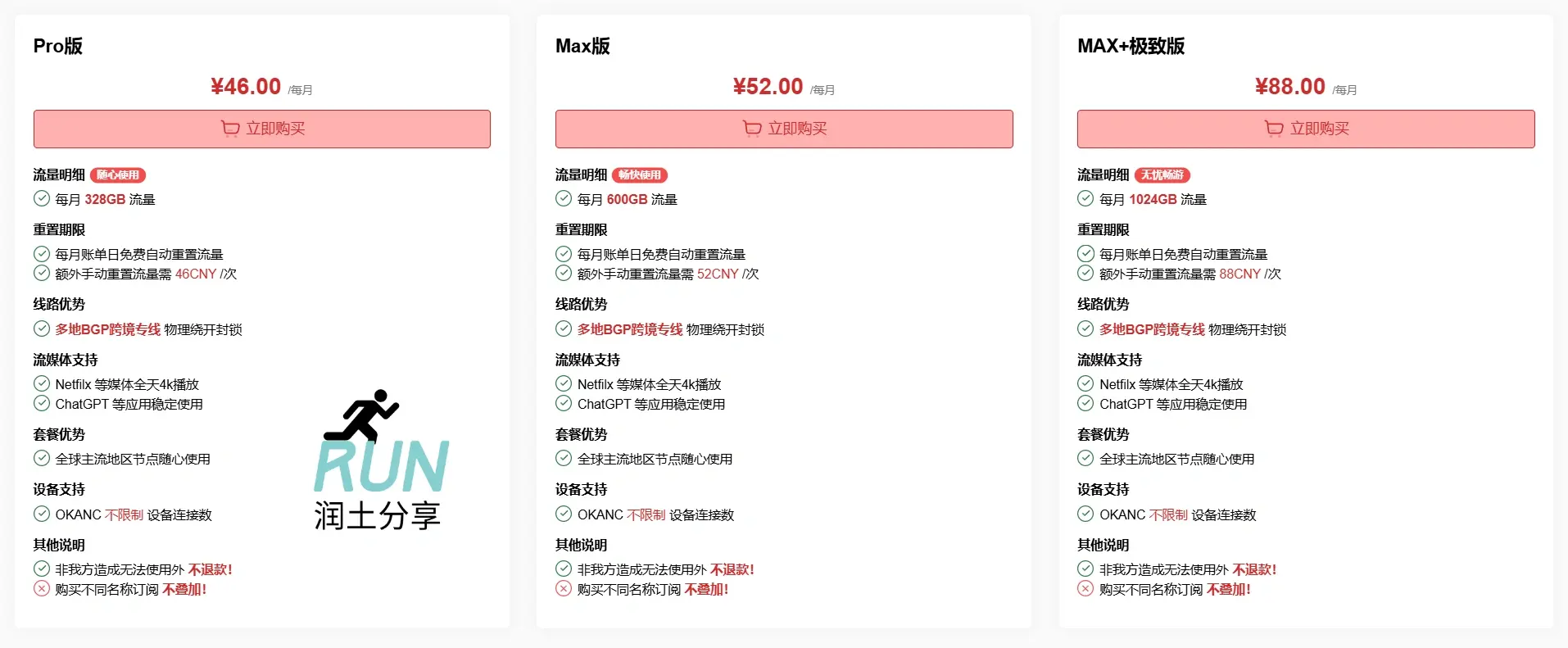
Task: Click the check icon beside 每月 328GB 流量
Action: [x=42, y=198]
